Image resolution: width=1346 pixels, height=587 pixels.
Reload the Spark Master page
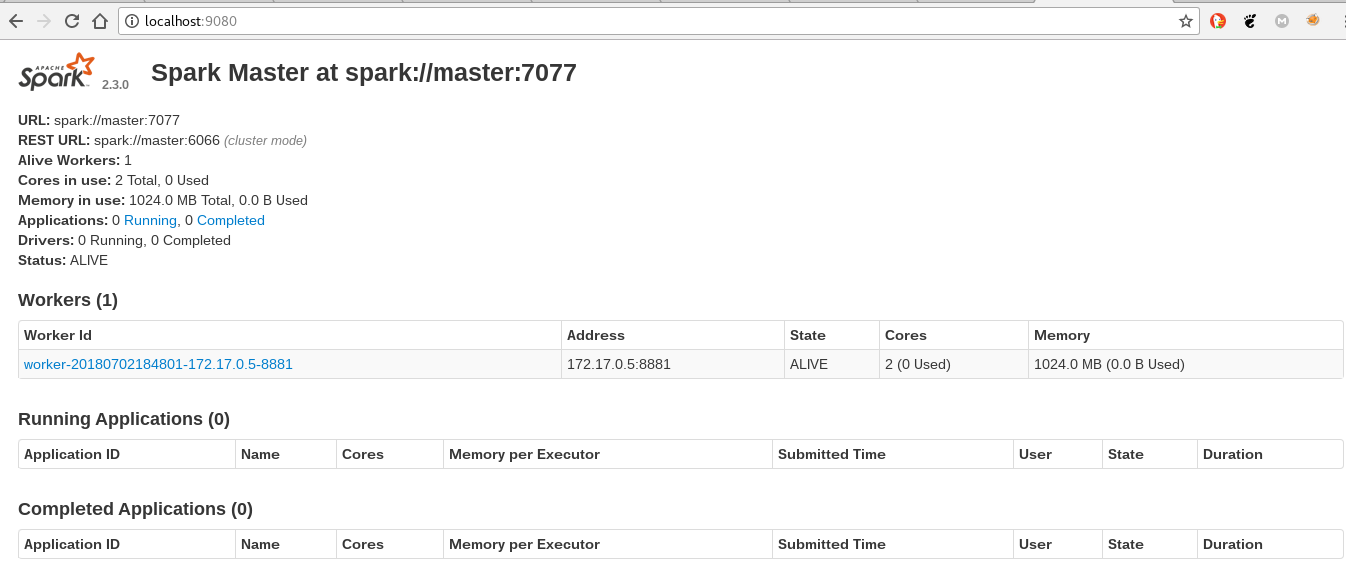pos(72,21)
